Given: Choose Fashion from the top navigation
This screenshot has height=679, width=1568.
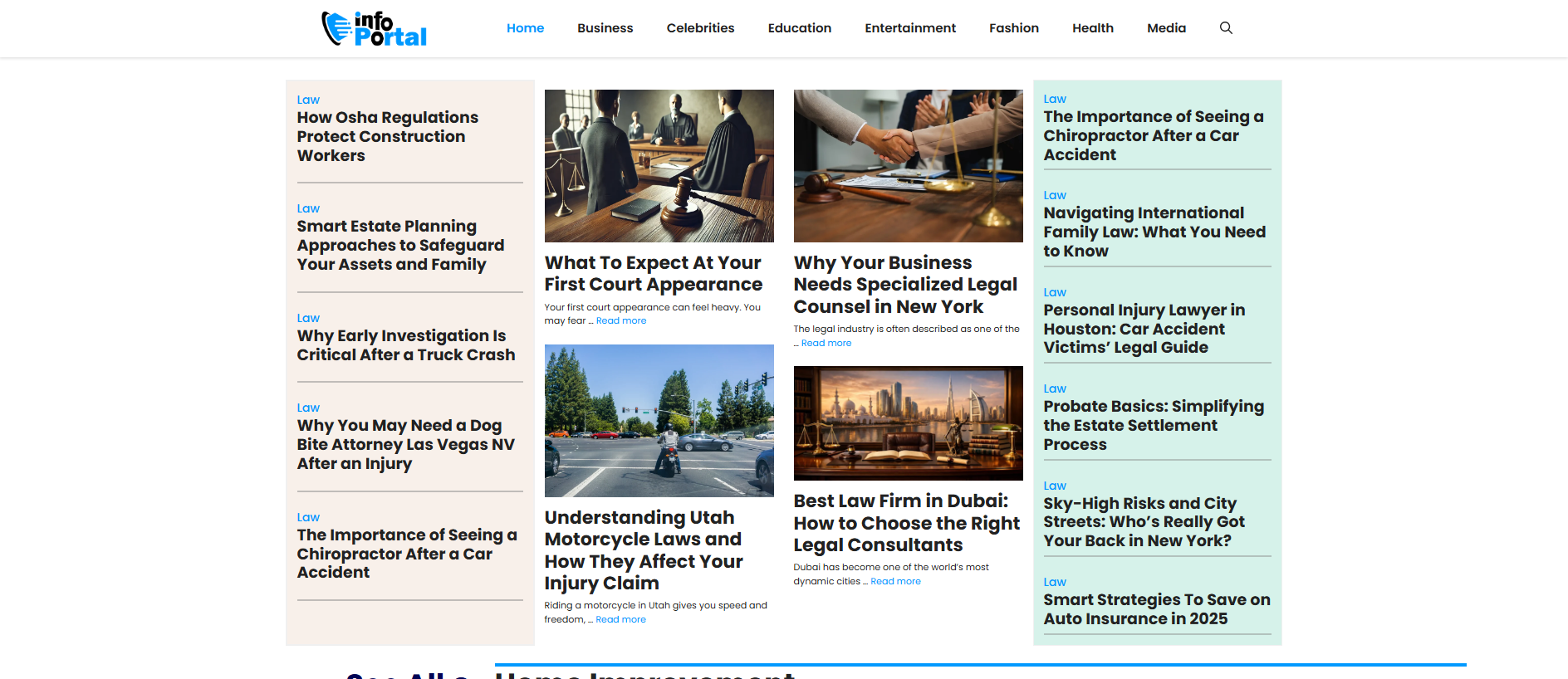Looking at the screenshot, I should click(1014, 28).
